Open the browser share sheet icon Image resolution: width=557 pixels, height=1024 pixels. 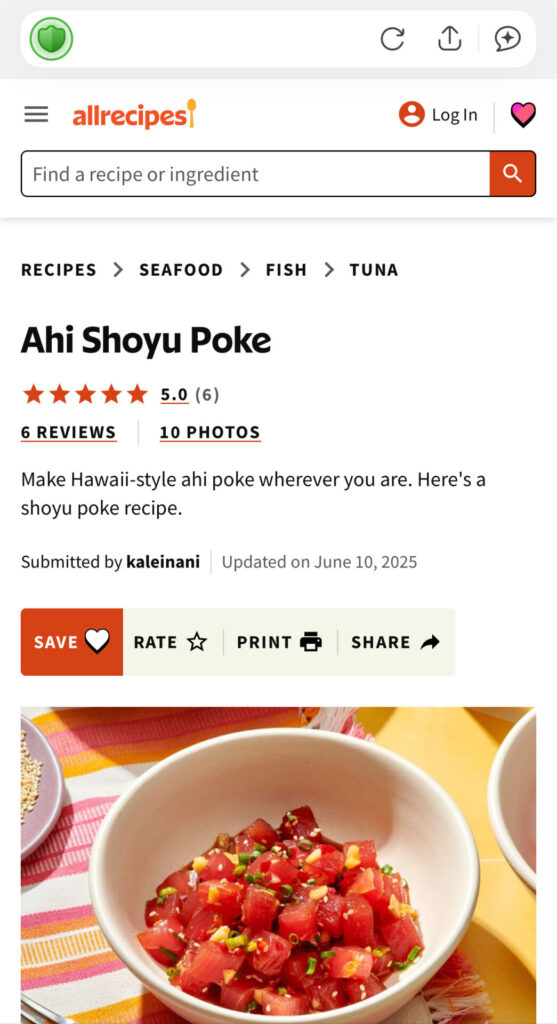tap(449, 39)
